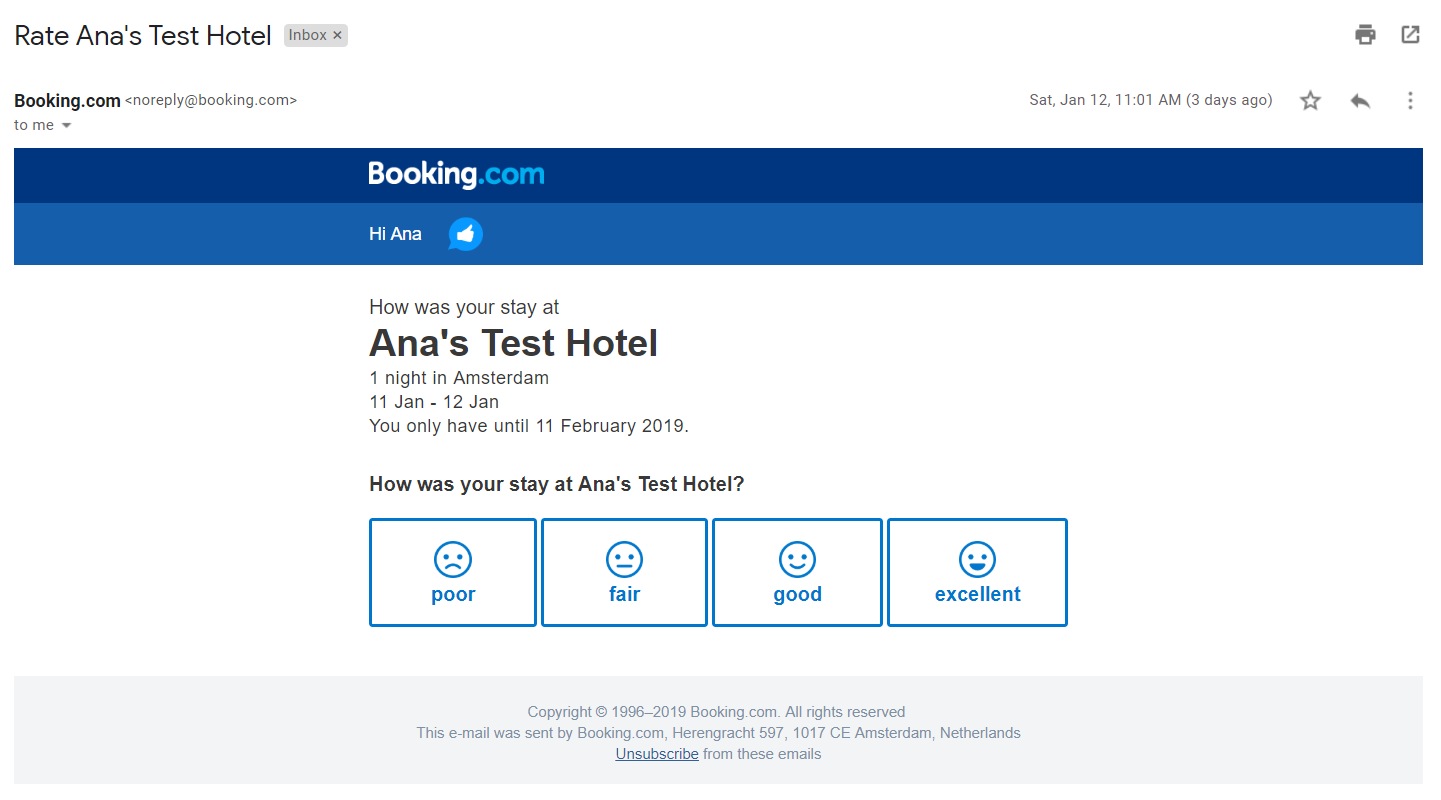Click the subject line 'Rate Ana's Test Hotel'
1441x800 pixels.
pyautogui.click(x=143, y=36)
